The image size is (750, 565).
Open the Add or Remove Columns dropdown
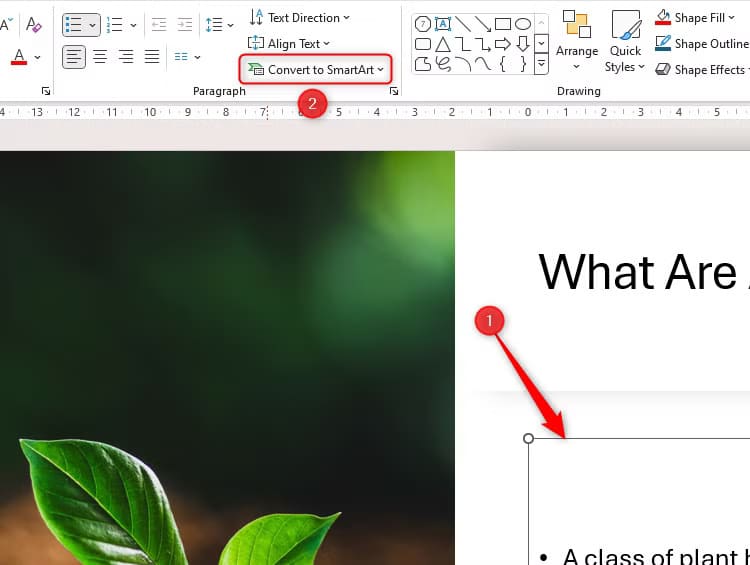click(x=187, y=57)
